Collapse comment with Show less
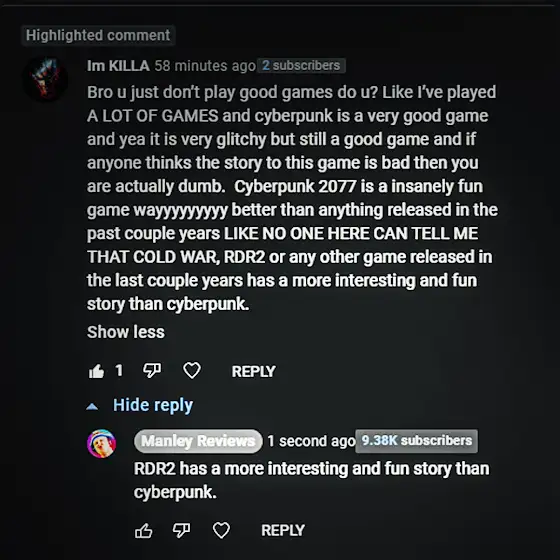The height and width of the screenshot is (560, 560). pyautogui.click(x=126, y=332)
